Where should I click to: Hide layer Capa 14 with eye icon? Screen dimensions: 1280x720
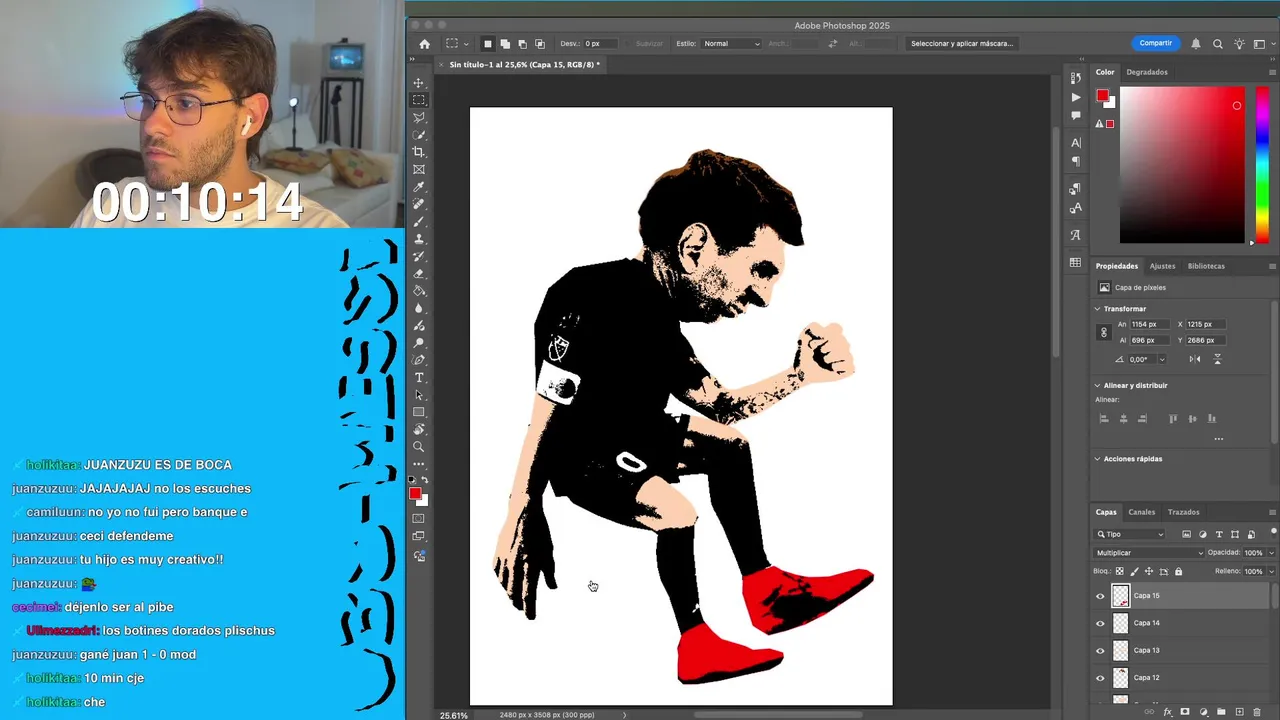[x=1100, y=623]
